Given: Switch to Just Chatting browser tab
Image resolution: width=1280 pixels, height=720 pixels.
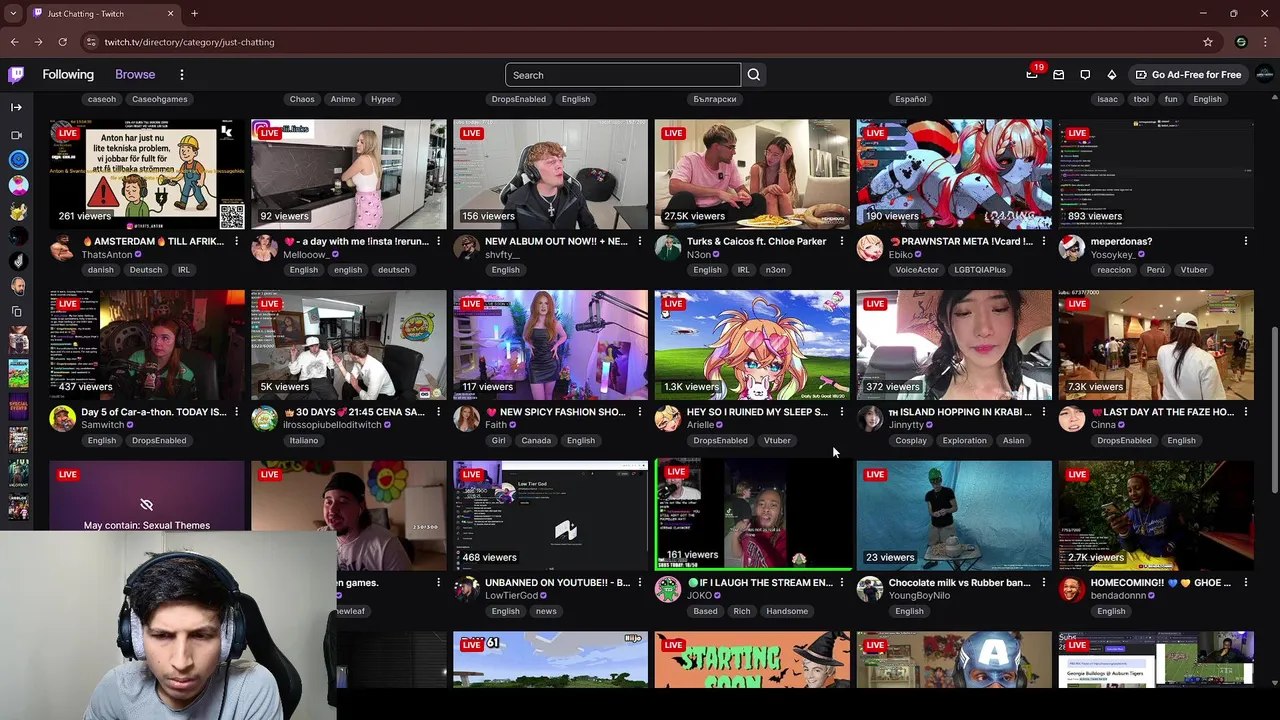Looking at the screenshot, I should pos(102,13).
